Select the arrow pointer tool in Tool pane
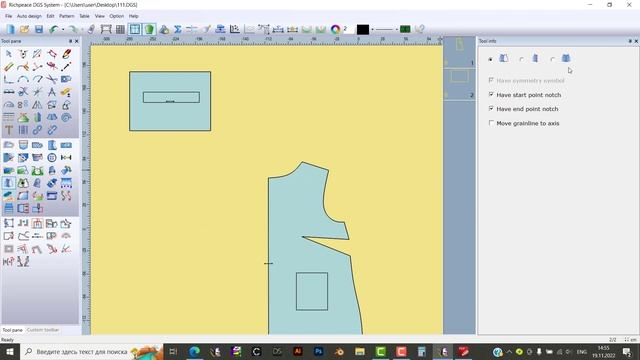640x360 pixels. pyautogui.click(x=9, y=54)
